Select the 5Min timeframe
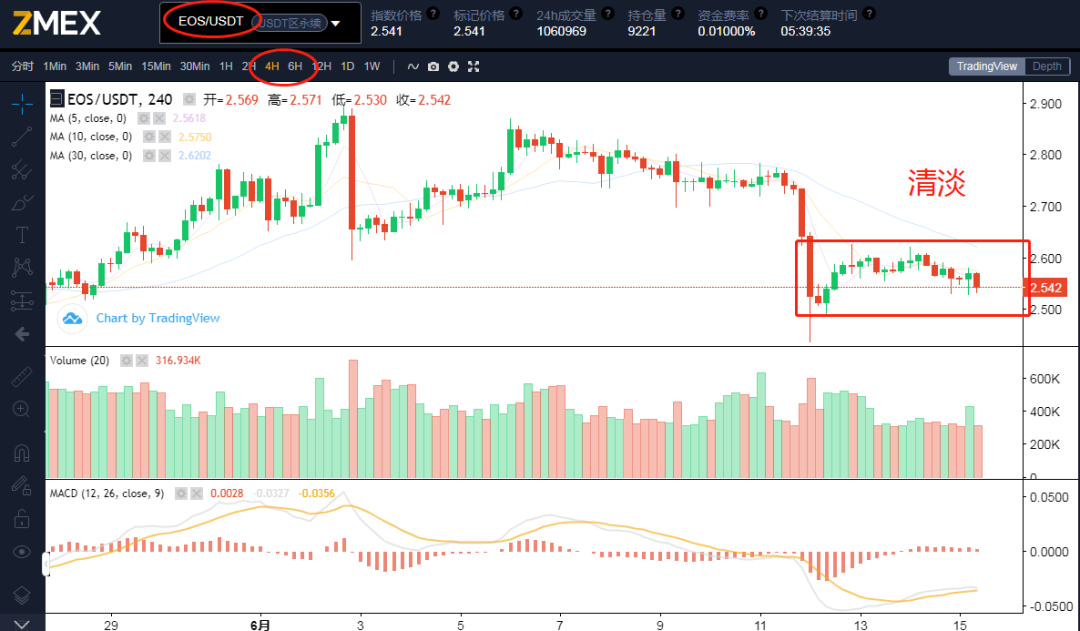Viewport: 1080px width, 631px height. pyautogui.click(x=120, y=66)
